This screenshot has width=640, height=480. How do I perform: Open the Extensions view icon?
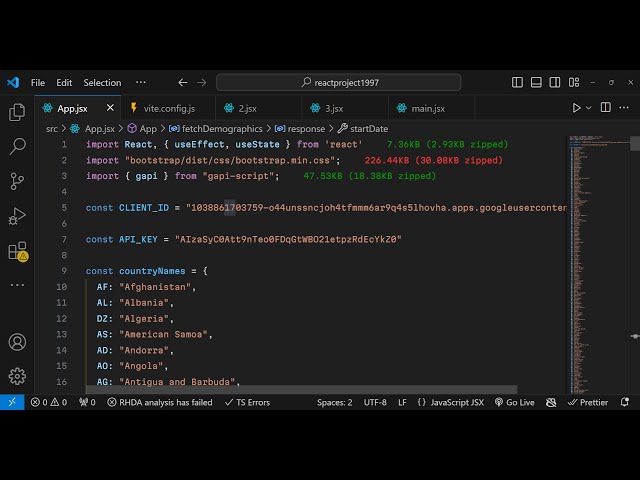pos(17,251)
